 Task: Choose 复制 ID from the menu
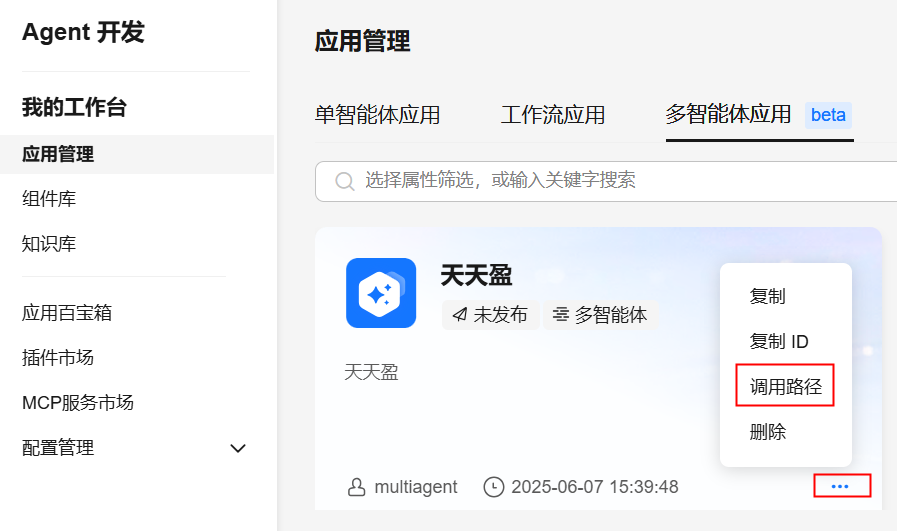[779, 342]
